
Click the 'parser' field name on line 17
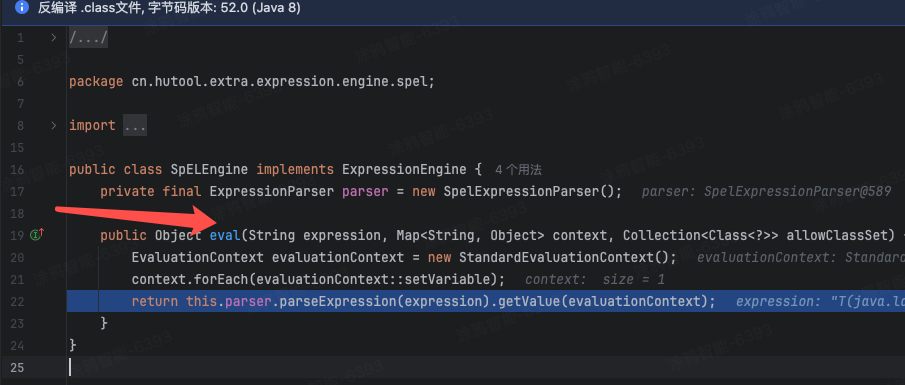coord(365,192)
